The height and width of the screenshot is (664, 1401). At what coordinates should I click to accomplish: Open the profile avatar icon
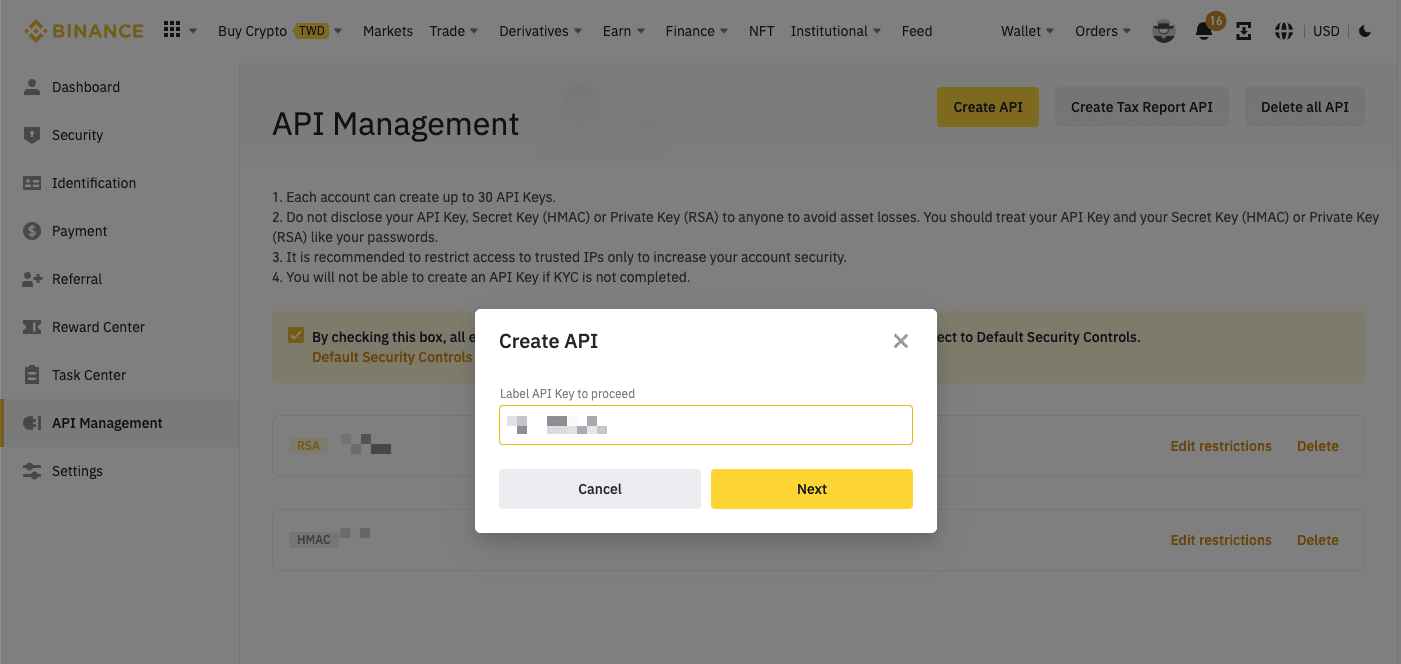(x=1164, y=31)
